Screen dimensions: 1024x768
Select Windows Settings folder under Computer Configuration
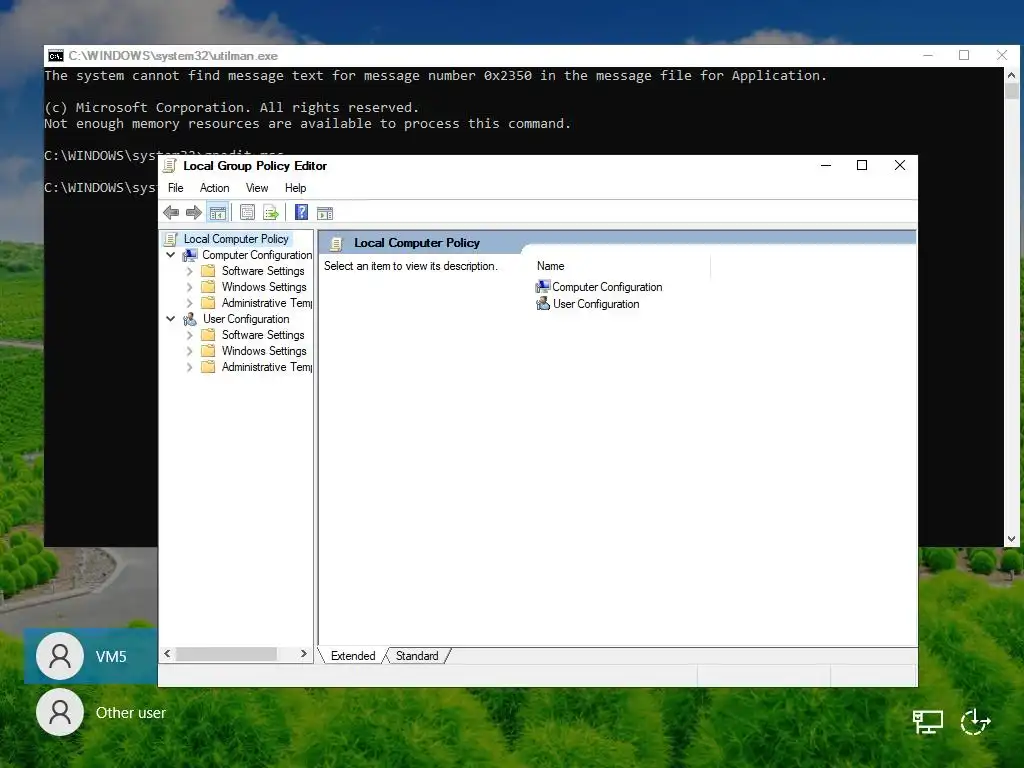tap(264, 287)
